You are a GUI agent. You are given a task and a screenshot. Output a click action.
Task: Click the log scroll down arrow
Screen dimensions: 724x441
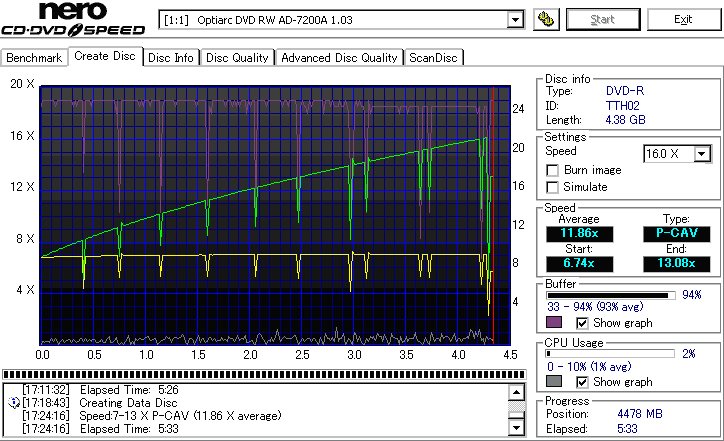point(516,428)
